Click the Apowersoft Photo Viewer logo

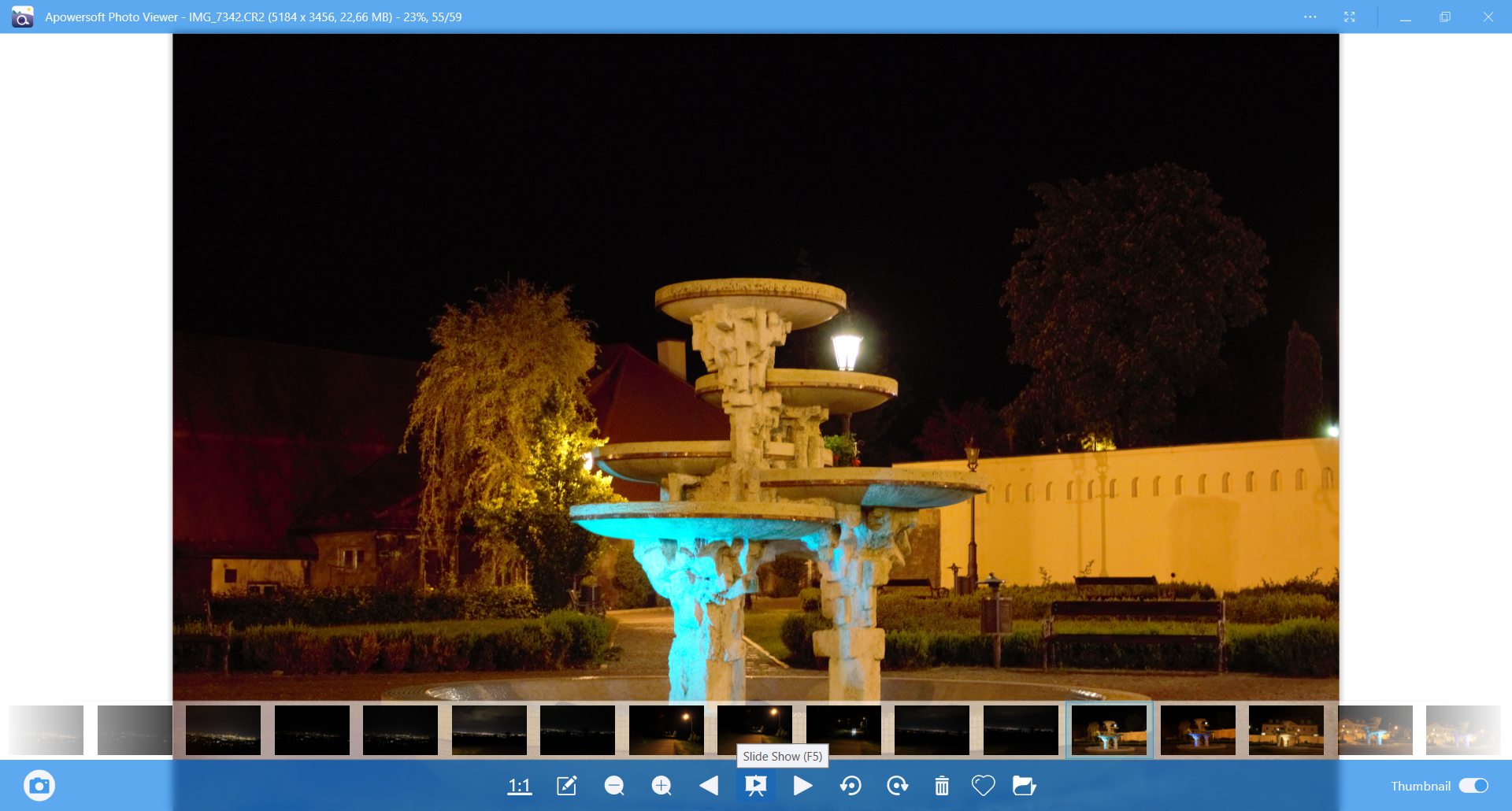pos(21,17)
